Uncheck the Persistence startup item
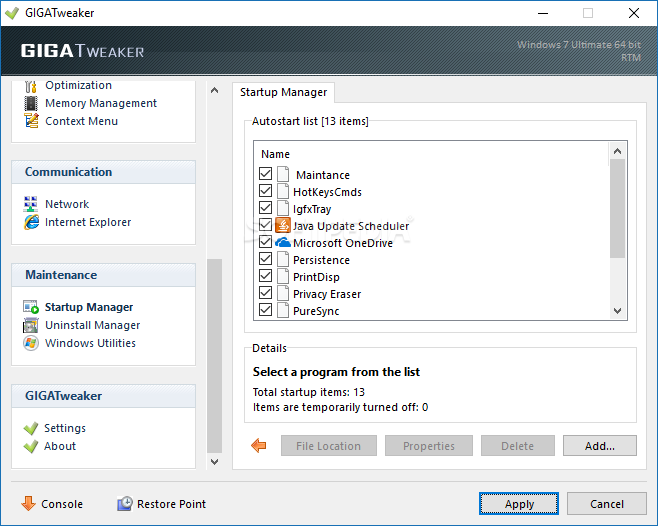Screen dimensions: 658x526 point(265,259)
